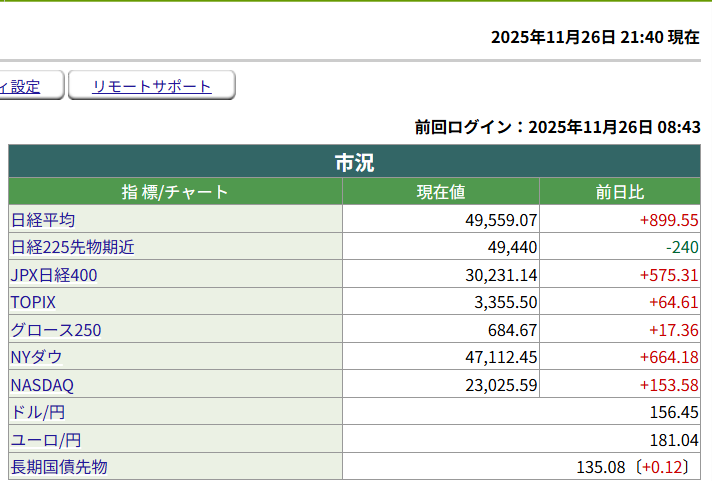Click the NASDAQ change value +153.58
Viewport: 712px width, 481px height.
(668, 385)
